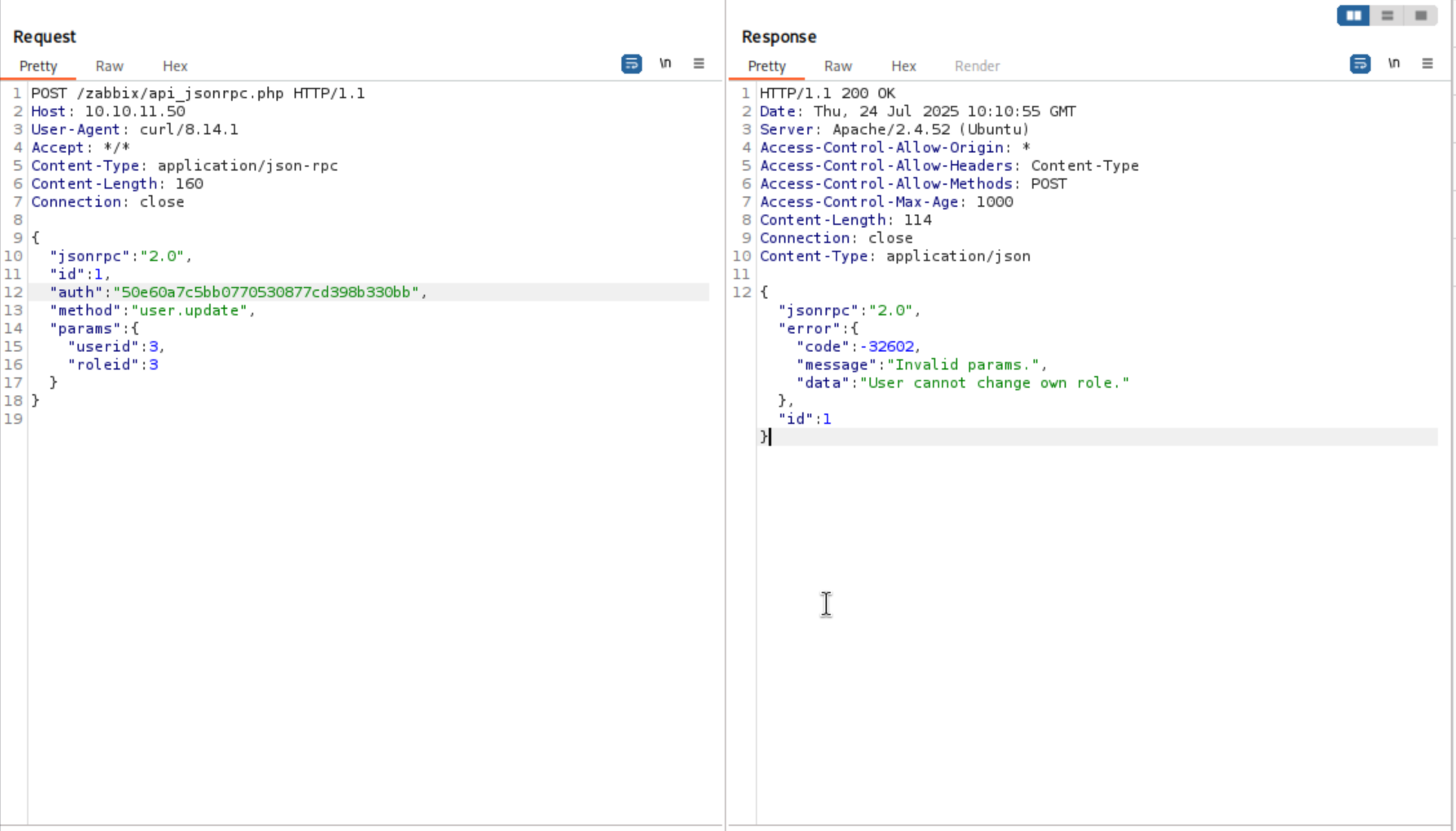Switch to Raw tab in Request panel
Viewport: 1456px width, 831px height.
click(x=109, y=66)
